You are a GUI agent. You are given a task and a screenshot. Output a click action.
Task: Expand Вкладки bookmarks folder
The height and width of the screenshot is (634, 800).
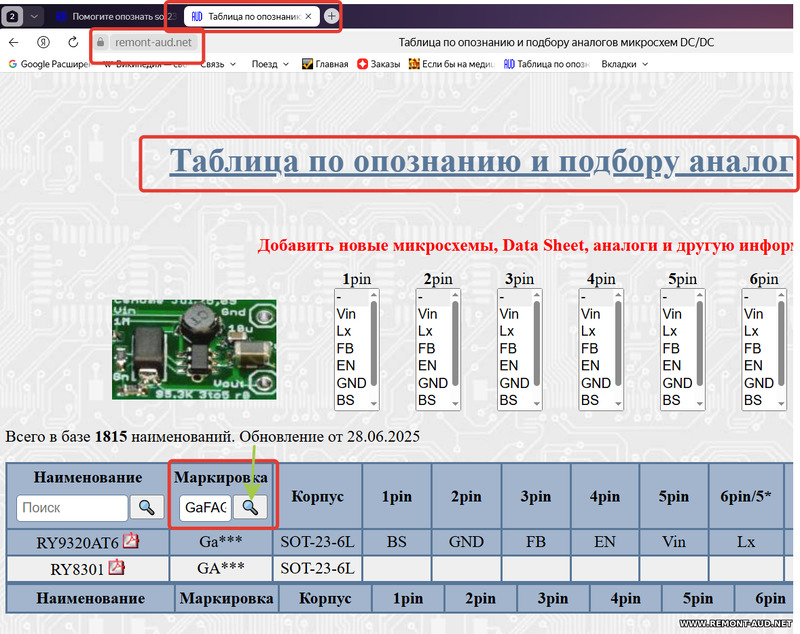[x=624, y=64]
